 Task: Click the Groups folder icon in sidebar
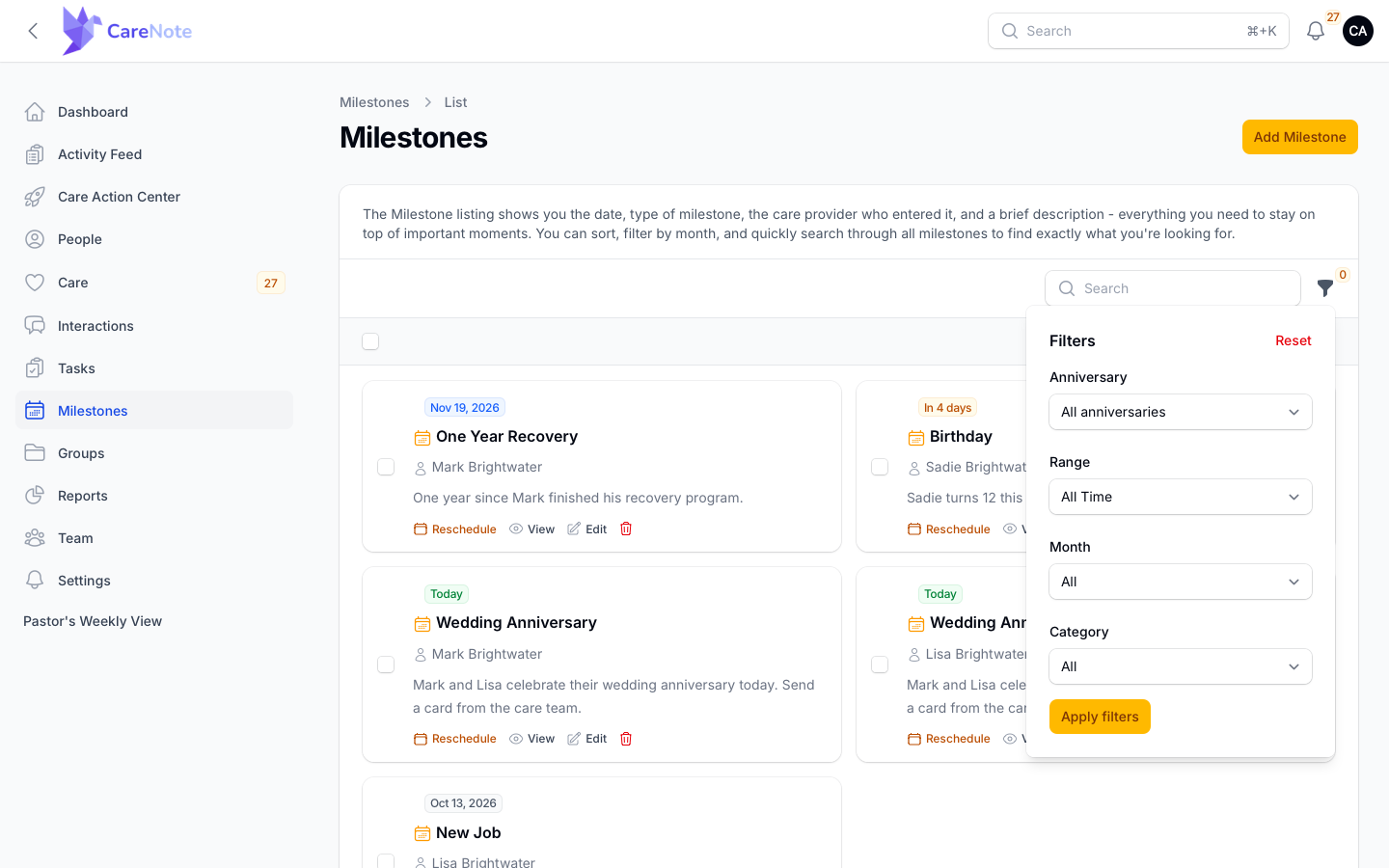point(35,453)
